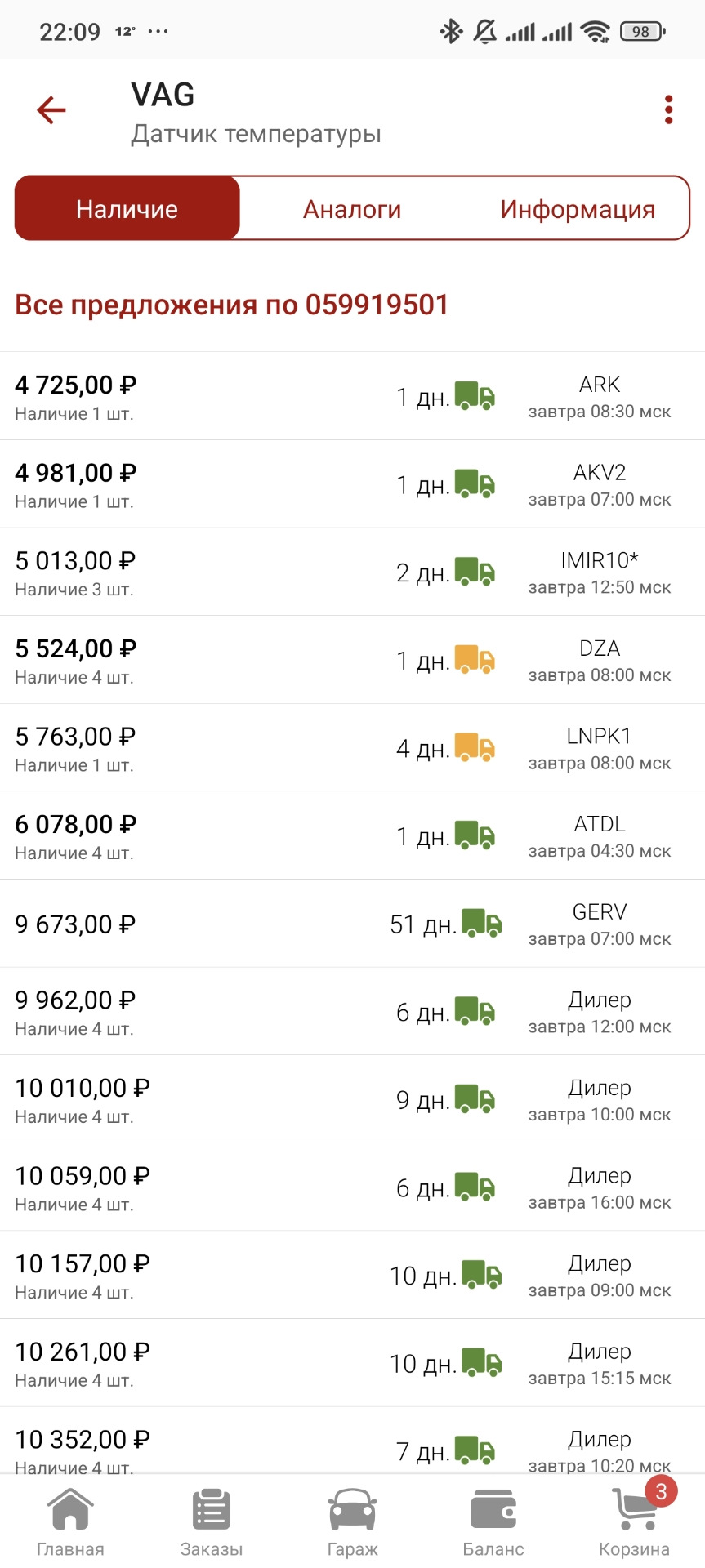Tap the back arrow icon
This screenshot has width=705, height=1568.
51,110
